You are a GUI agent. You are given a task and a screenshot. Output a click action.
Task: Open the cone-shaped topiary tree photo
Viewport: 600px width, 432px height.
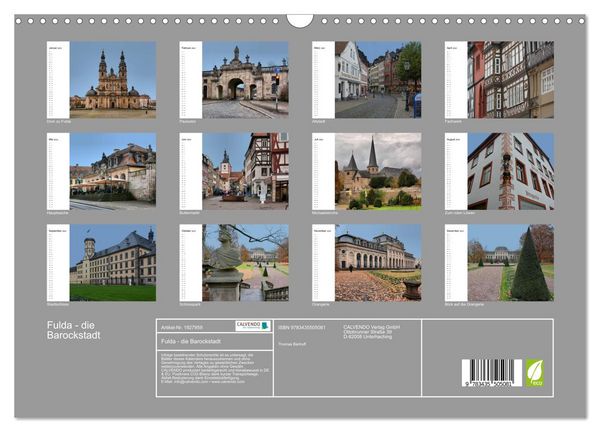click(510, 262)
